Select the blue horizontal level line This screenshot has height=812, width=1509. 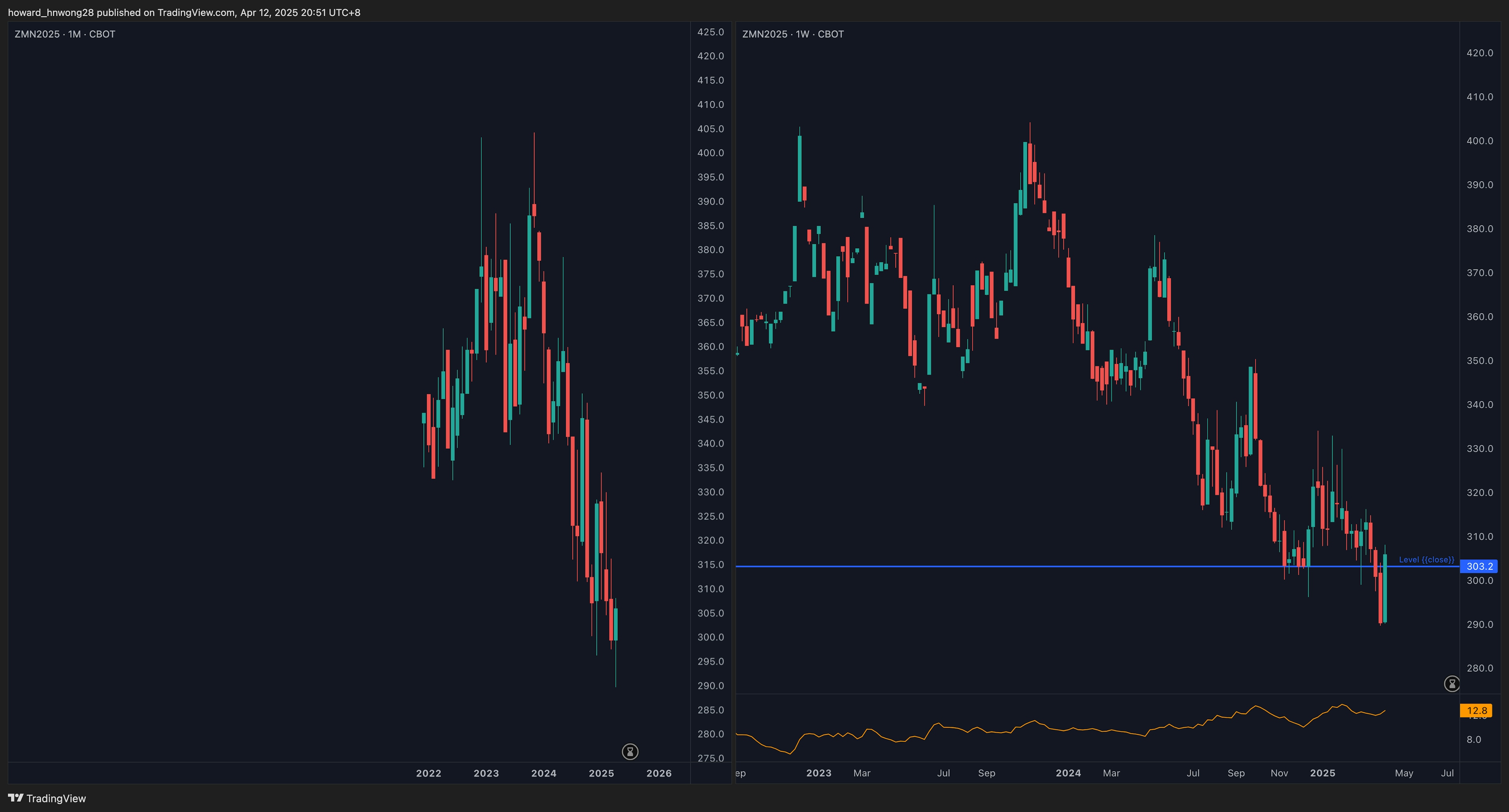(996, 566)
